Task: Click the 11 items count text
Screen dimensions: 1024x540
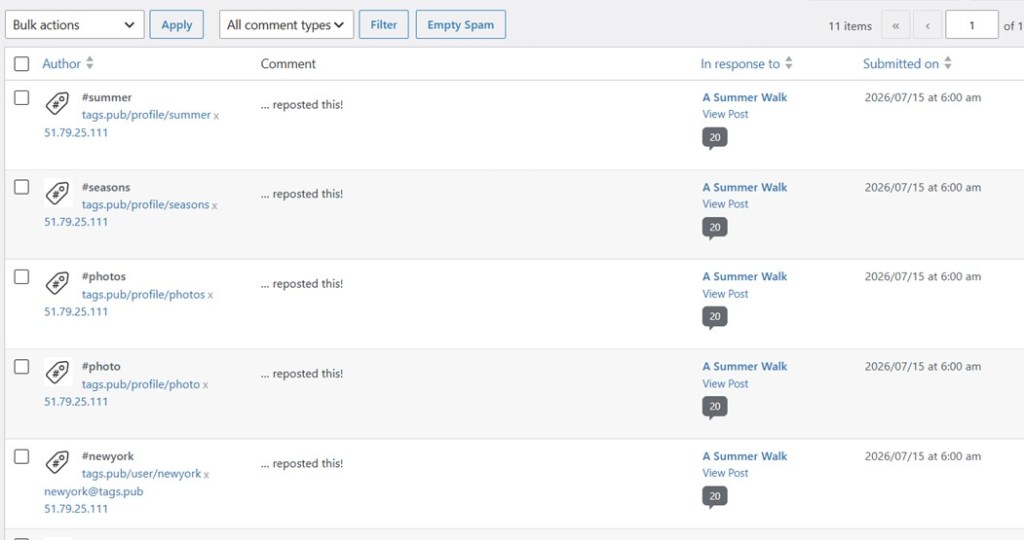Action: pos(850,26)
